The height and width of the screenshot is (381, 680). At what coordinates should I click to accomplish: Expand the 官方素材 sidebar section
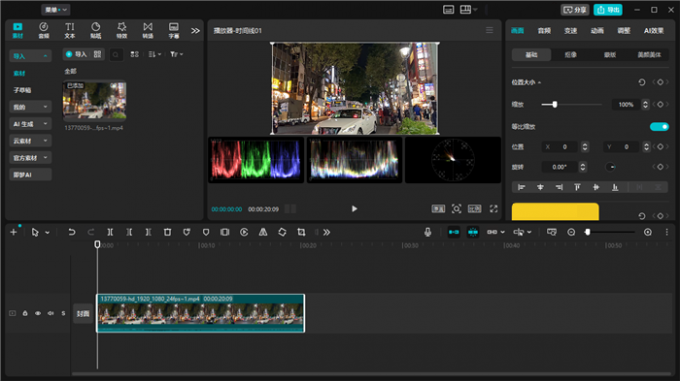[x=30, y=157]
